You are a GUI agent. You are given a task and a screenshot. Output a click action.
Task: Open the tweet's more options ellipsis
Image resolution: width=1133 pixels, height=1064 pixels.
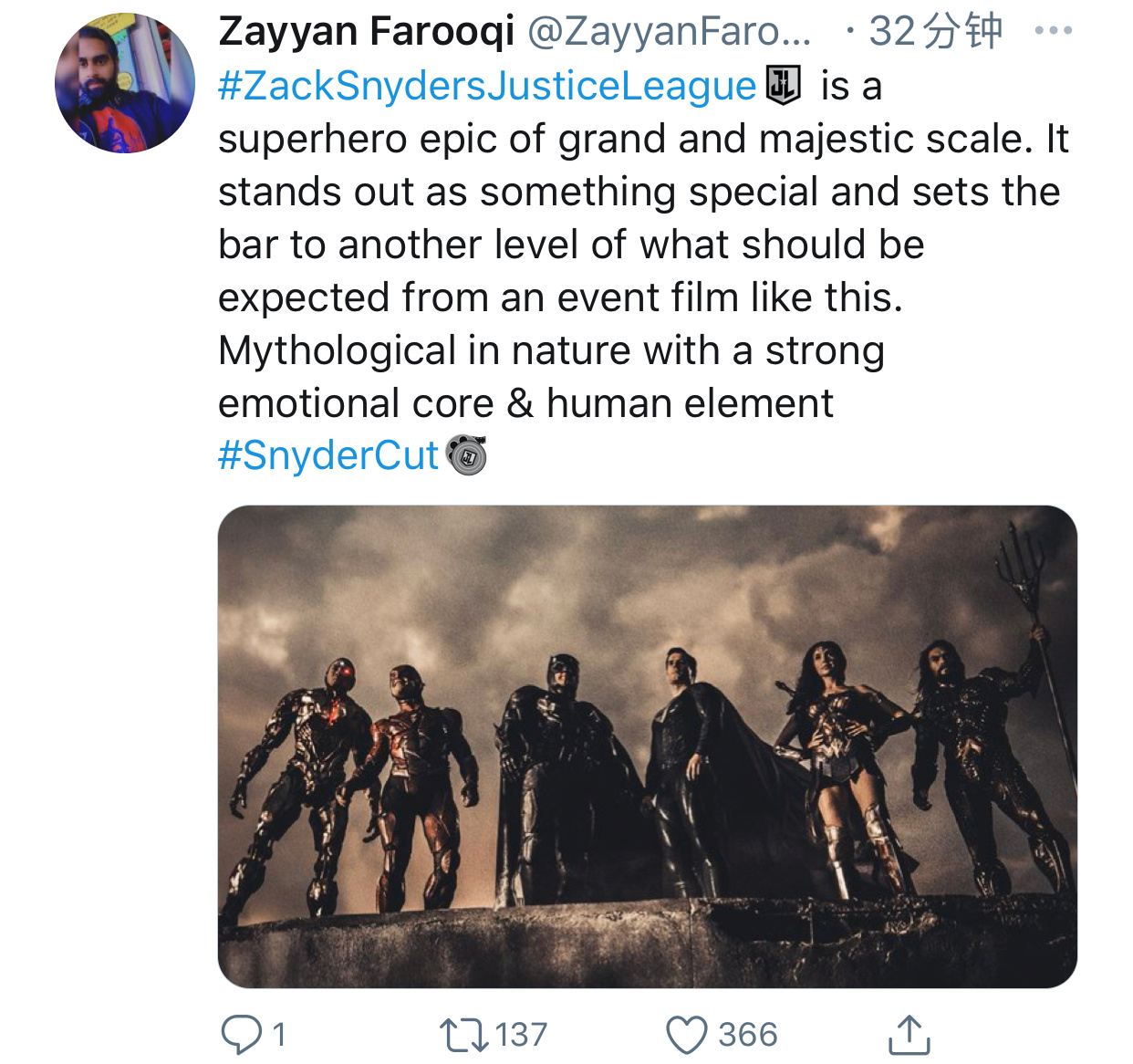pyautogui.click(x=1054, y=31)
